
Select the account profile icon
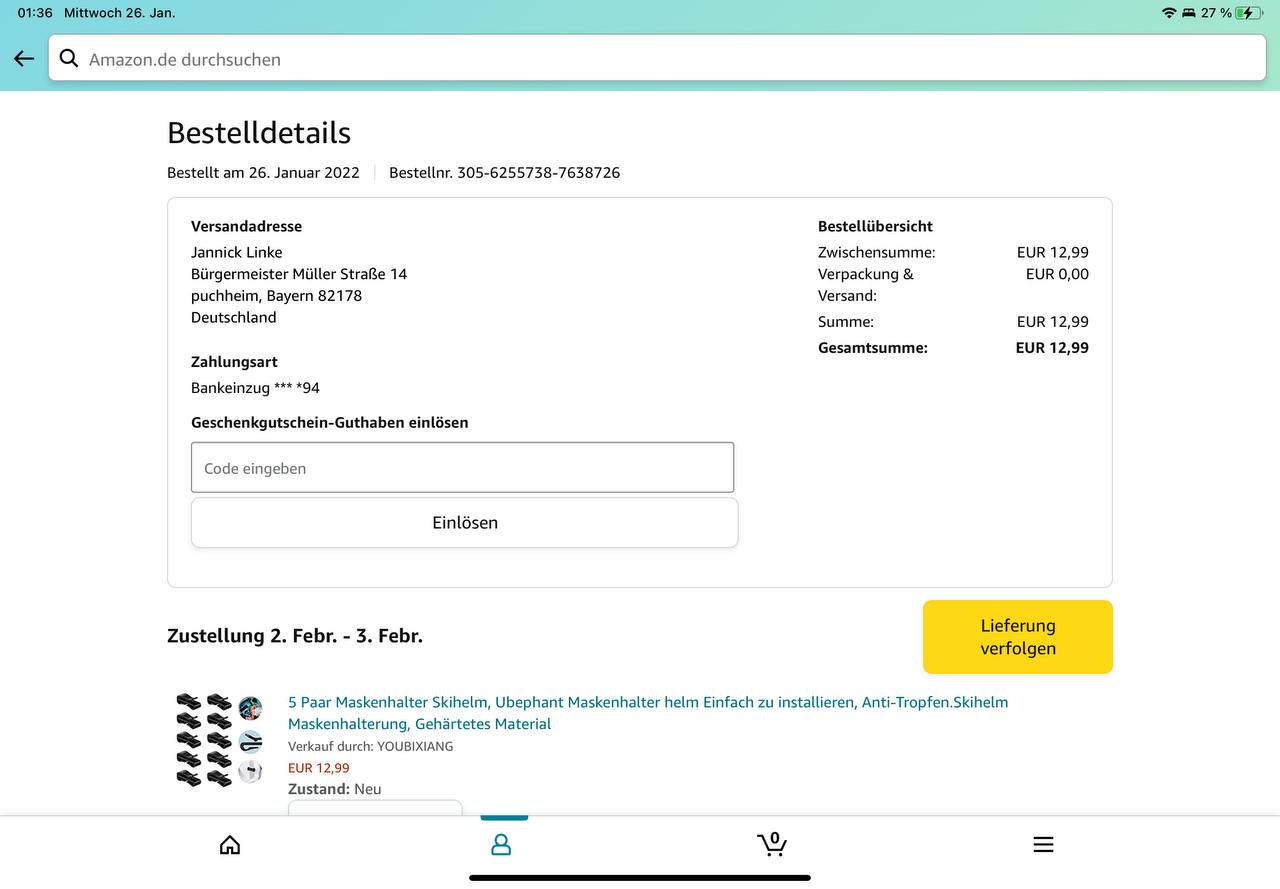pos(501,845)
